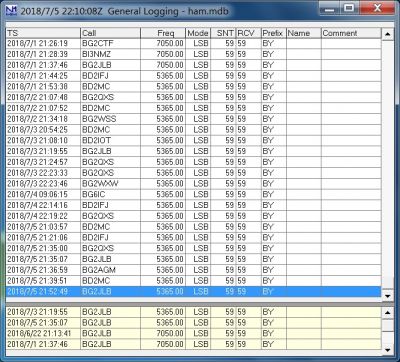
Task: Click the SNT column header
Action: pos(223,33)
